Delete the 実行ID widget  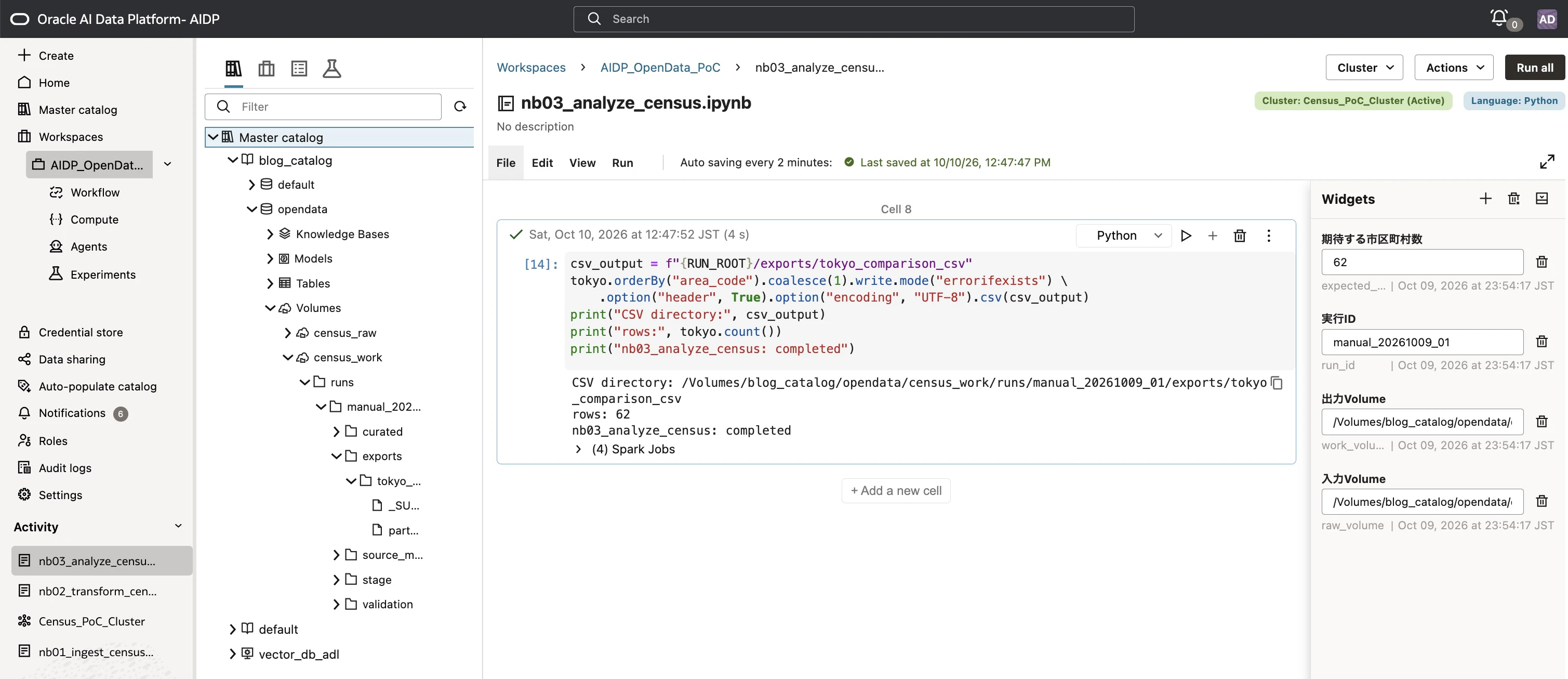coord(1541,342)
